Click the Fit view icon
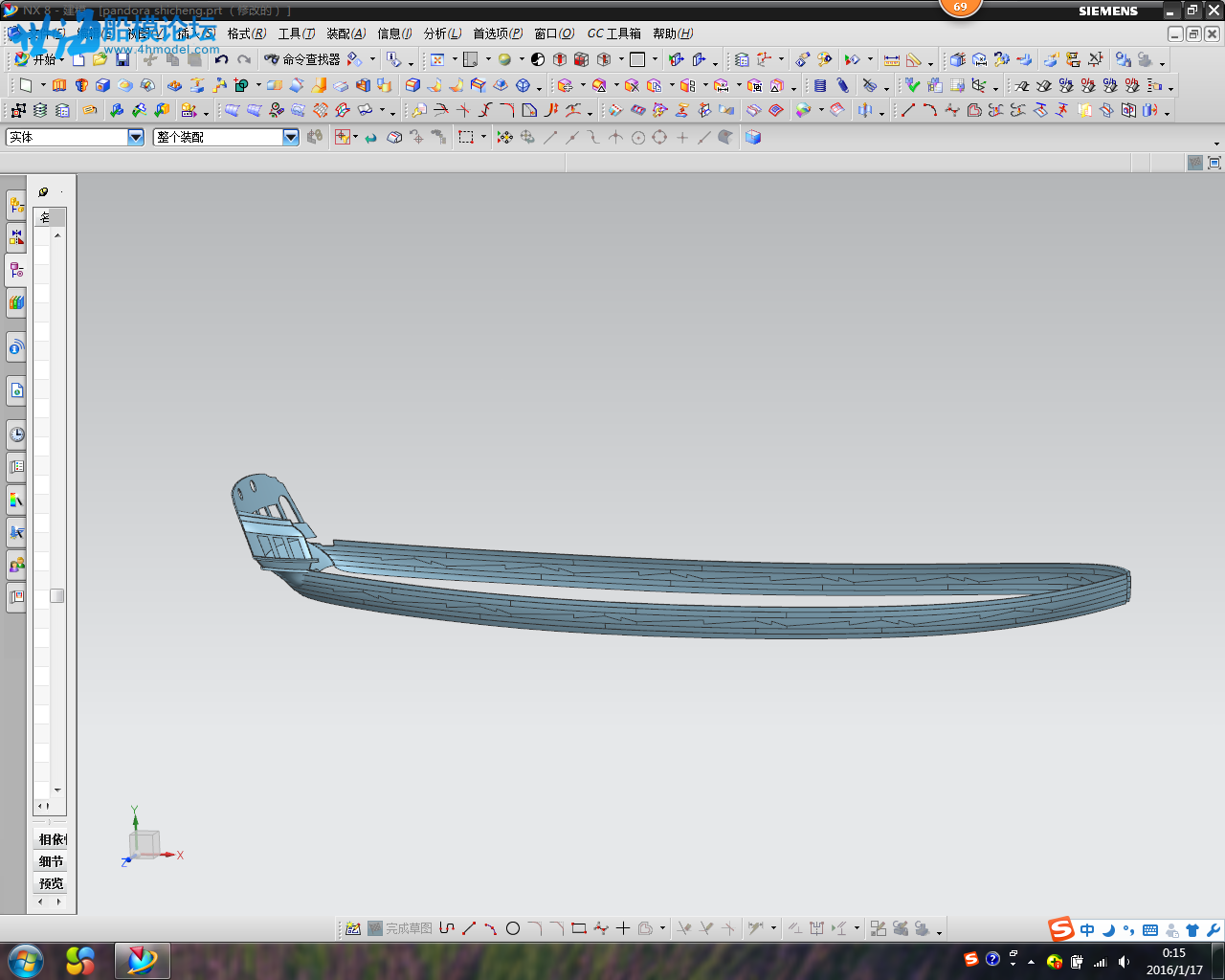Viewport: 1225px width, 980px height. coord(437,59)
